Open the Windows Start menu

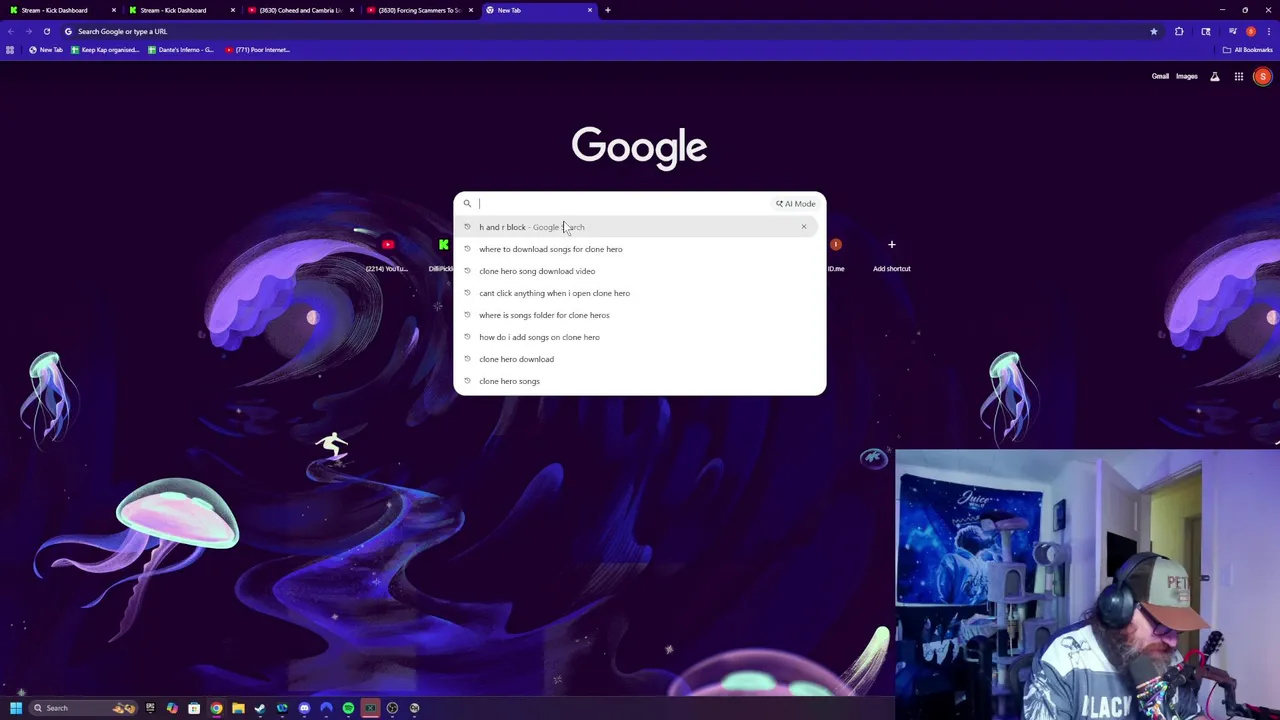(16, 708)
